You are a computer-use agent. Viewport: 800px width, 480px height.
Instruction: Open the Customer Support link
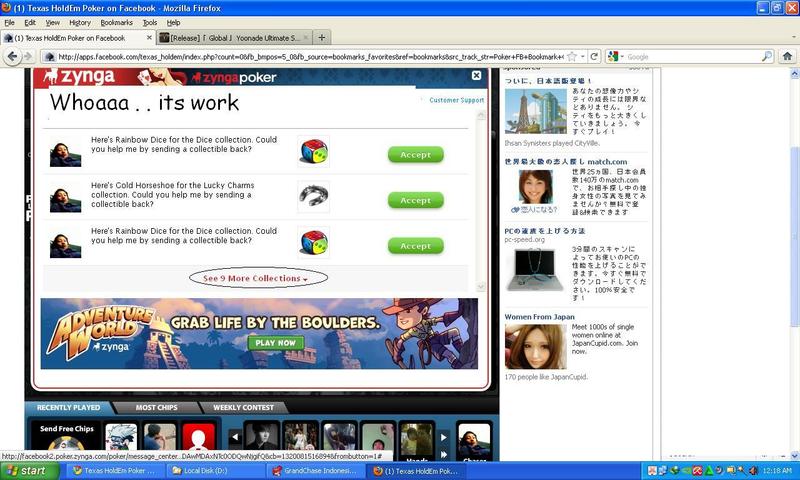(456, 100)
